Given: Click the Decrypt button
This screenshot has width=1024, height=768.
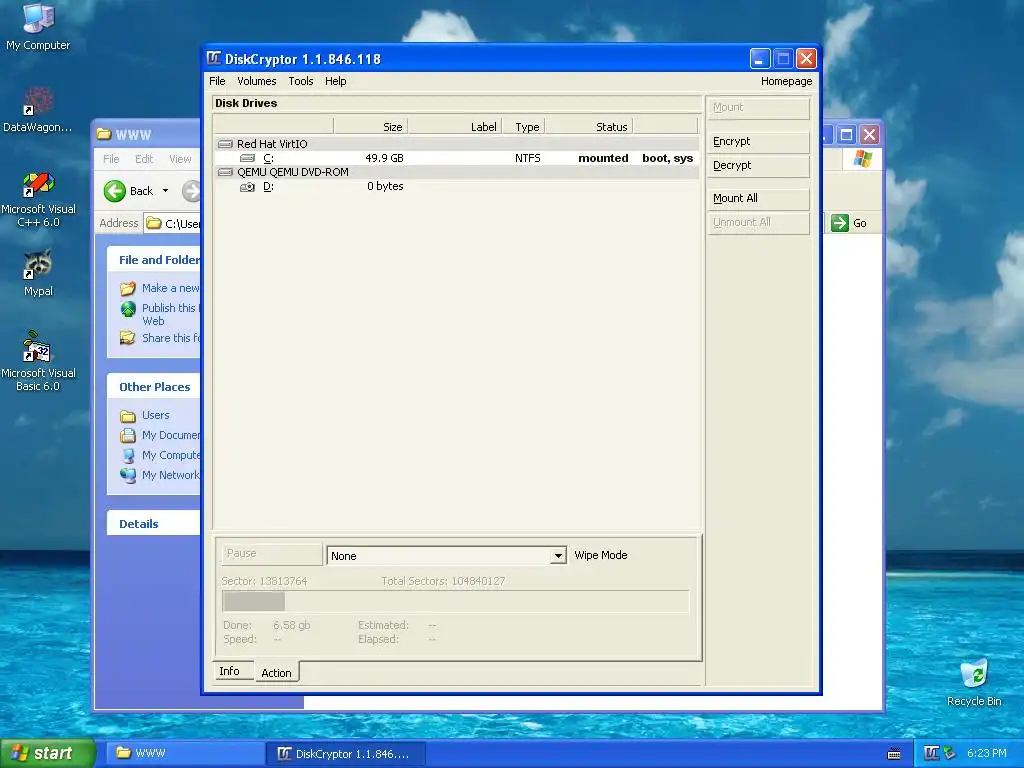Looking at the screenshot, I should coord(758,166).
